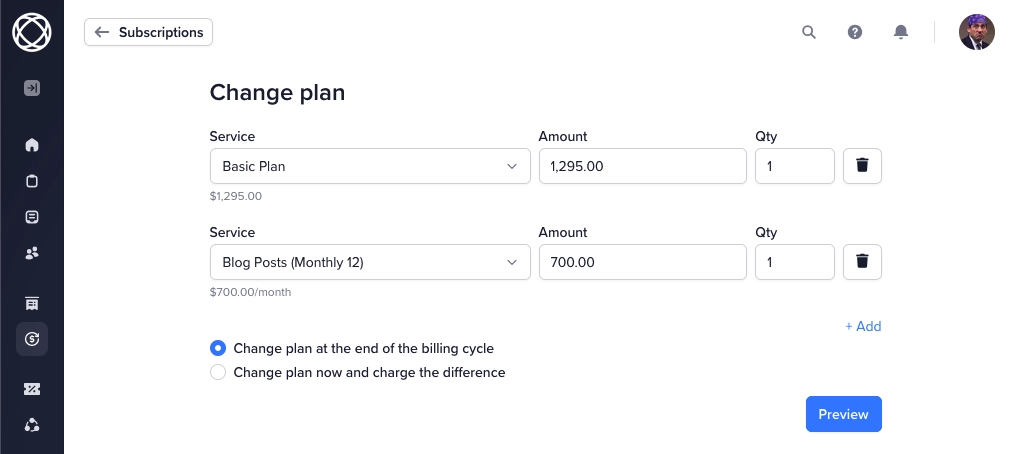This screenshot has width=1026, height=454.
Task: Click the + Add link
Action: tap(863, 326)
